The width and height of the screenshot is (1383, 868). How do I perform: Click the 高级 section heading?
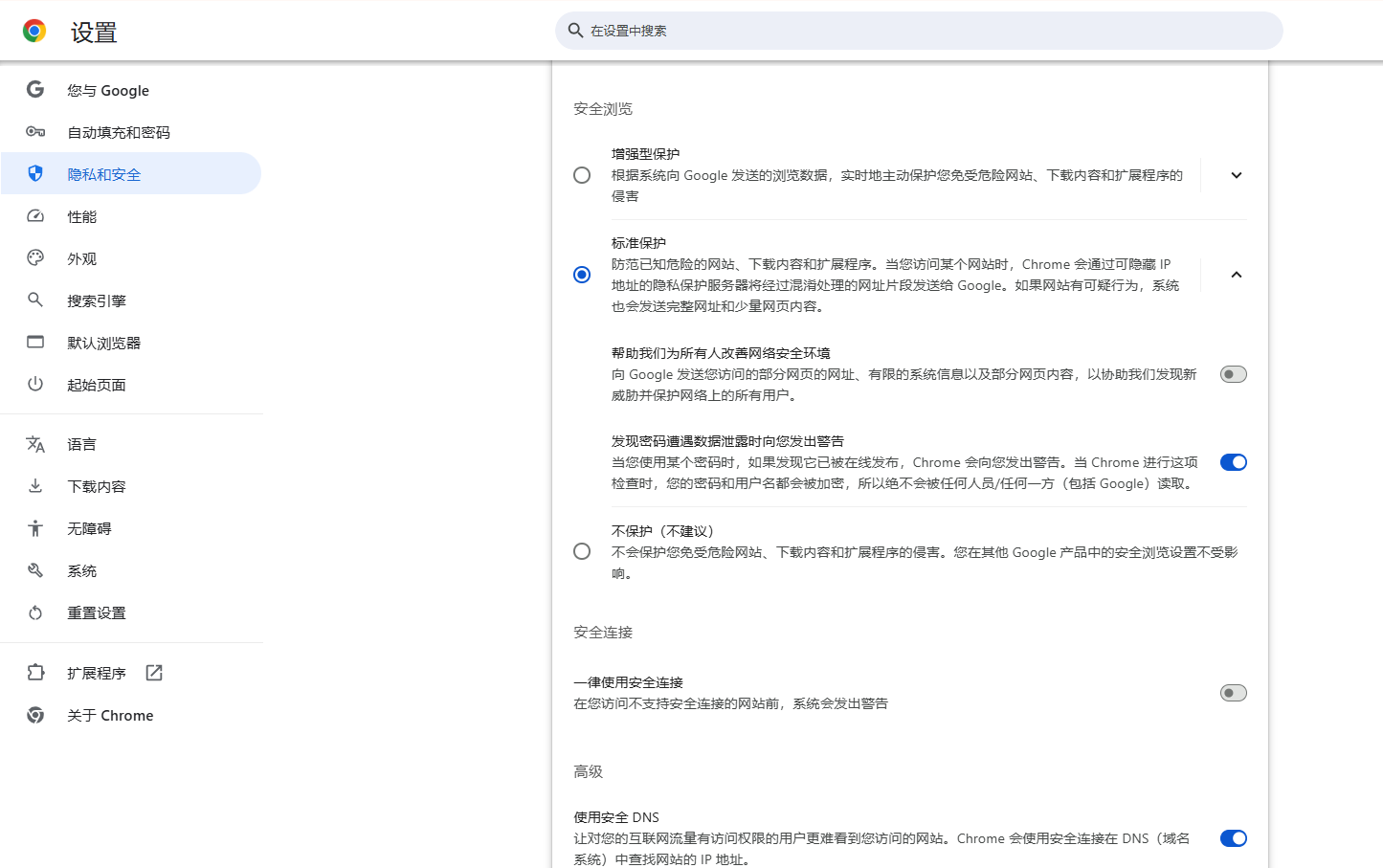588,771
